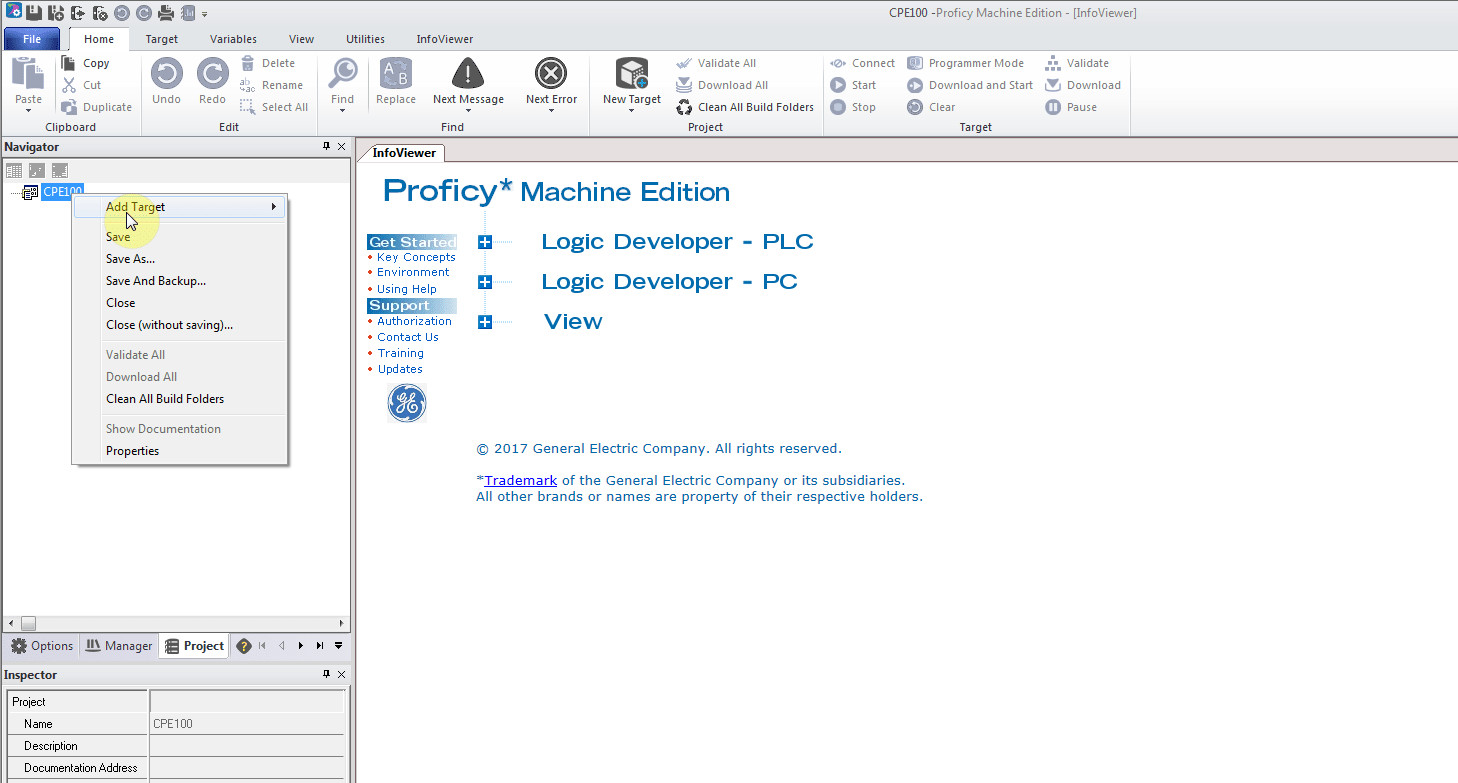Open Add Target submenu in context menu
The width and height of the screenshot is (1458, 783).
coord(179,207)
